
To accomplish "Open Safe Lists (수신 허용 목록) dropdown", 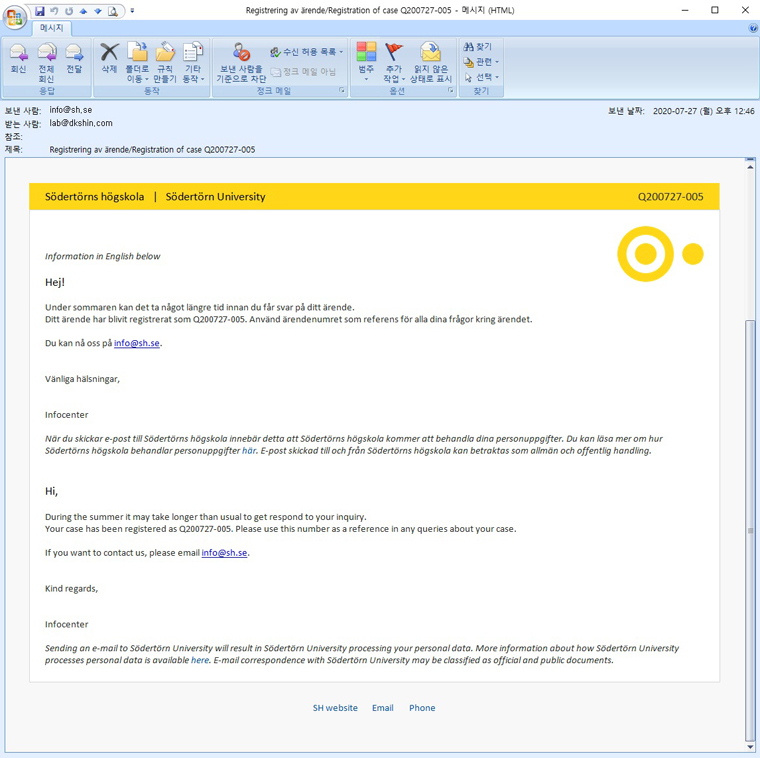I will click(x=306, y=51).
